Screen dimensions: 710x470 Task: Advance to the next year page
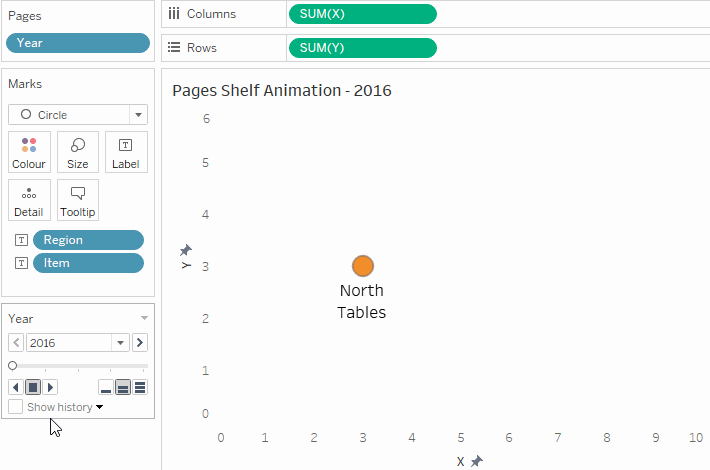point(140,343)
